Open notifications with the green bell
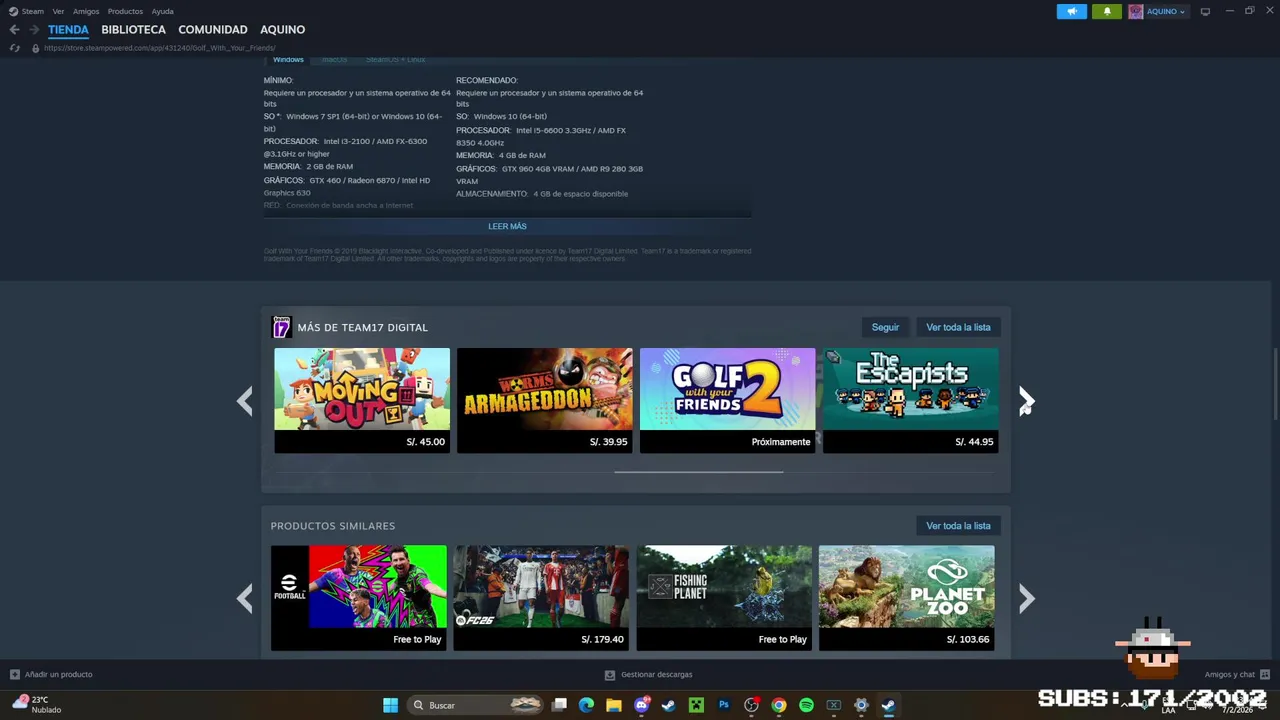This screenshot has height=720, width=1280. 1107,12
